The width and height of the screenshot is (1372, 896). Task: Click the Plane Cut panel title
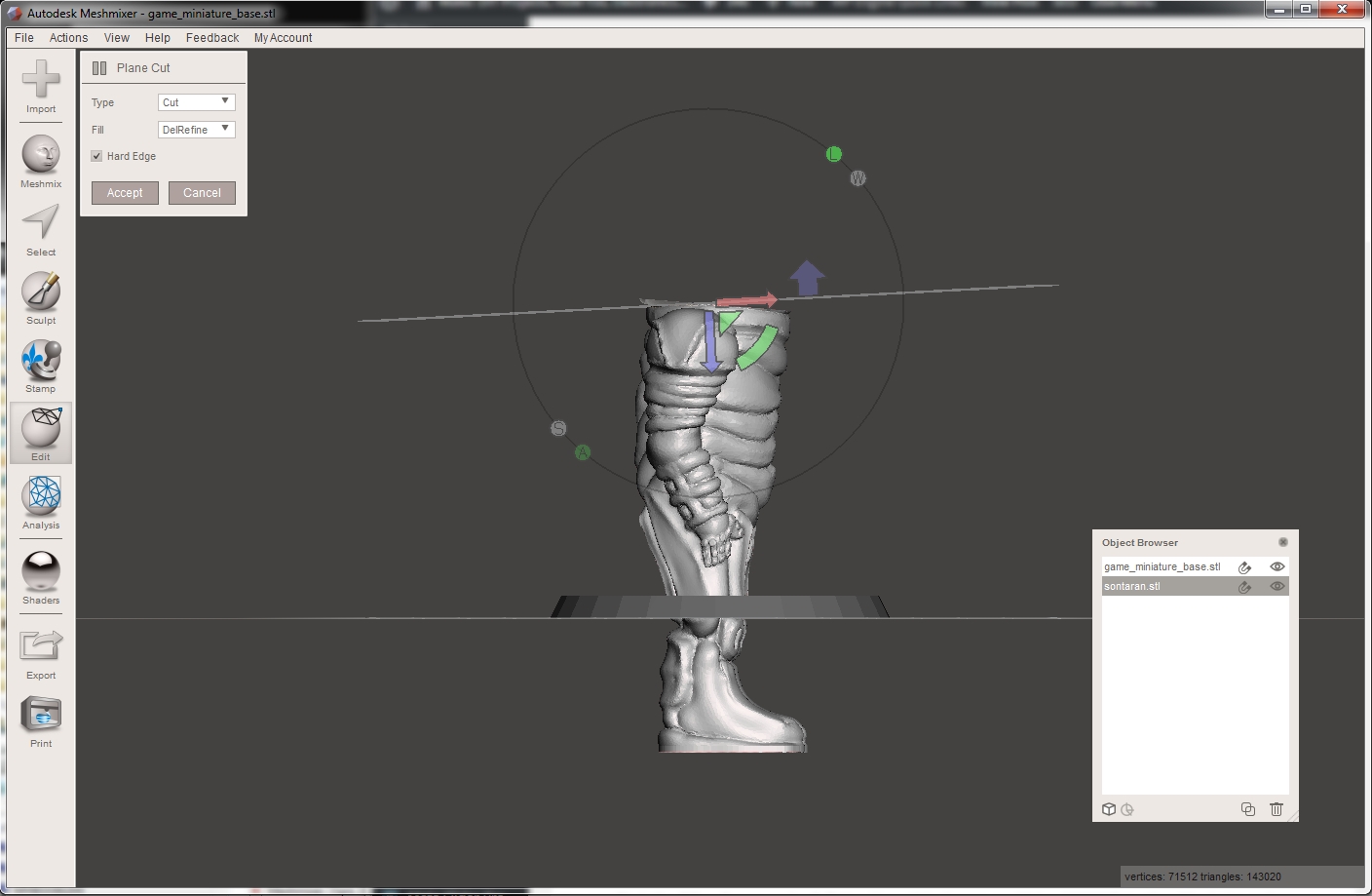tap(143, 68)
